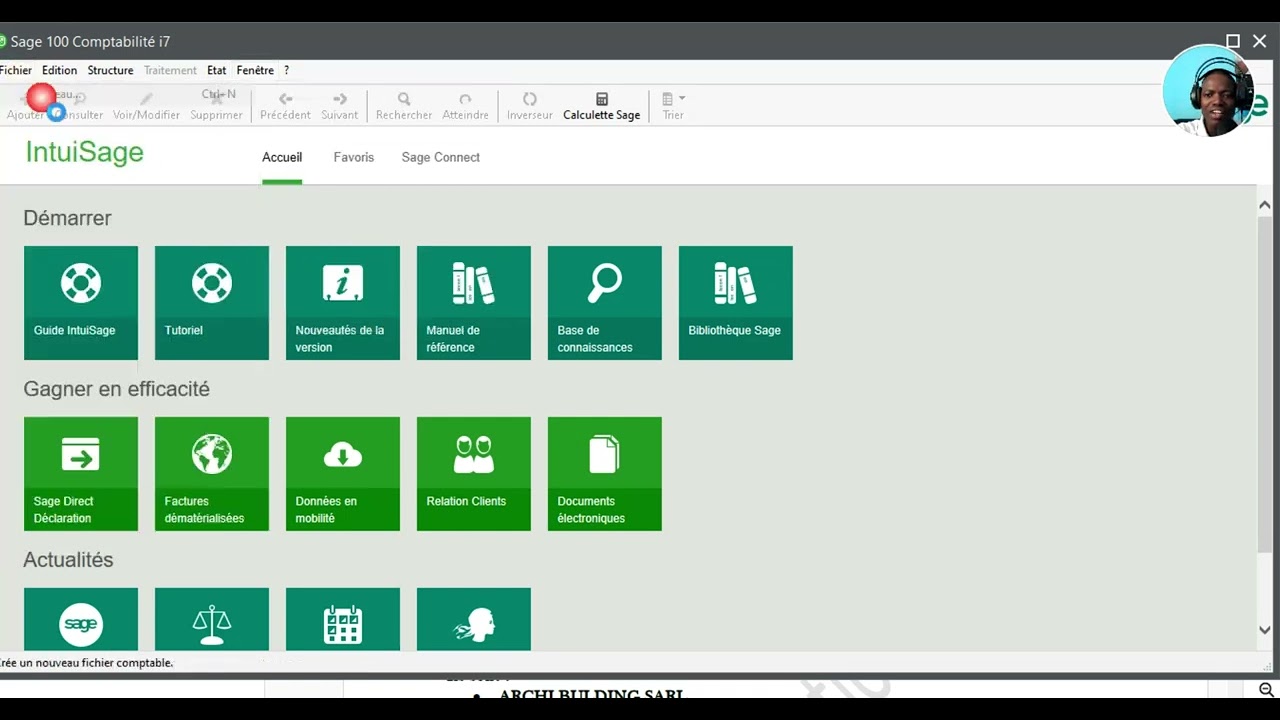Open the Base de connaissances tile
This screenshot has width=1280, height=720.
tap(605, 303)
